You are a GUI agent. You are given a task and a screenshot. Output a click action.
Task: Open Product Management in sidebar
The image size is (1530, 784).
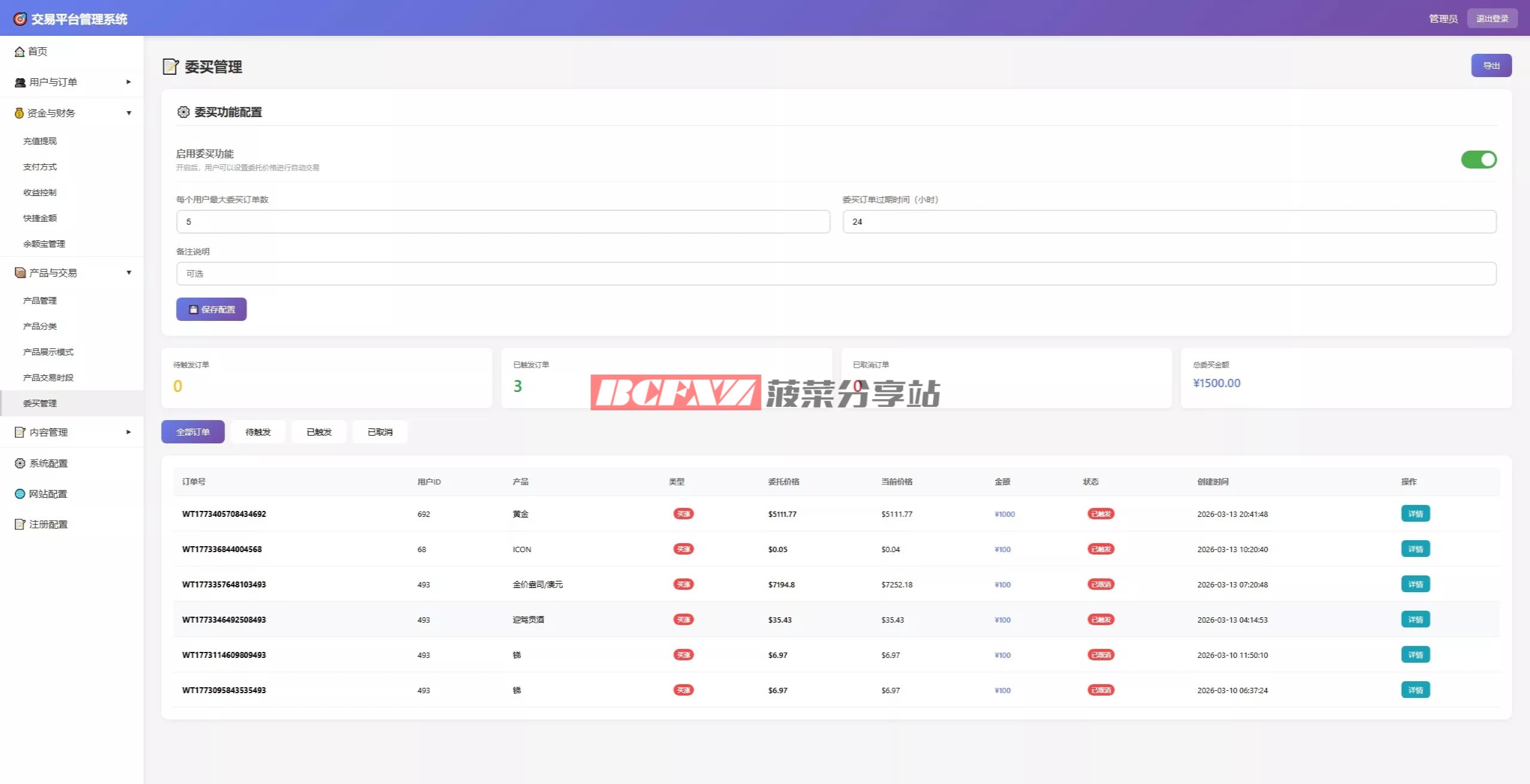point(40,301)
